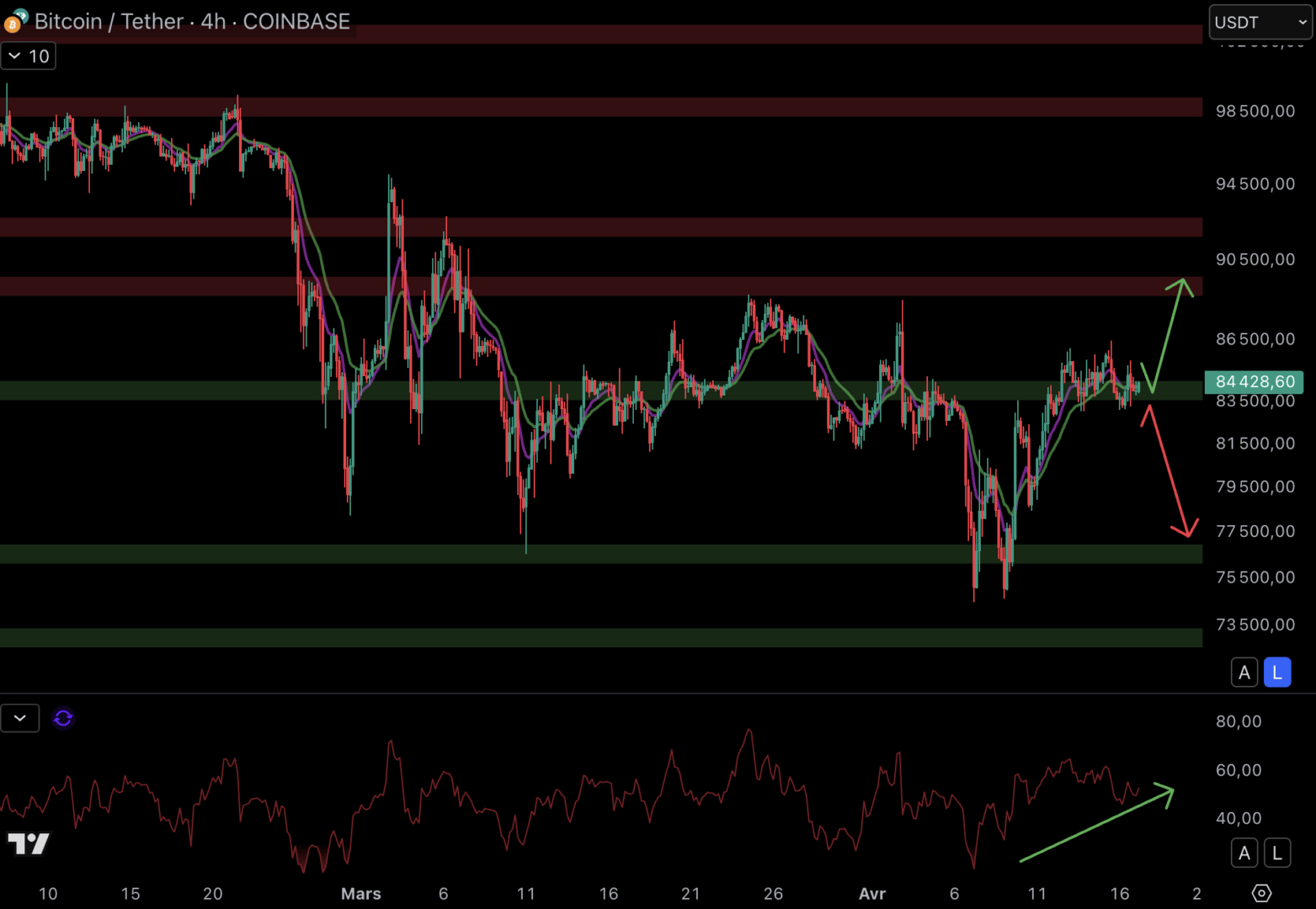1316x909 pixels.
Task: Click the purple indicator refresh icon
Action: [63, 718]
